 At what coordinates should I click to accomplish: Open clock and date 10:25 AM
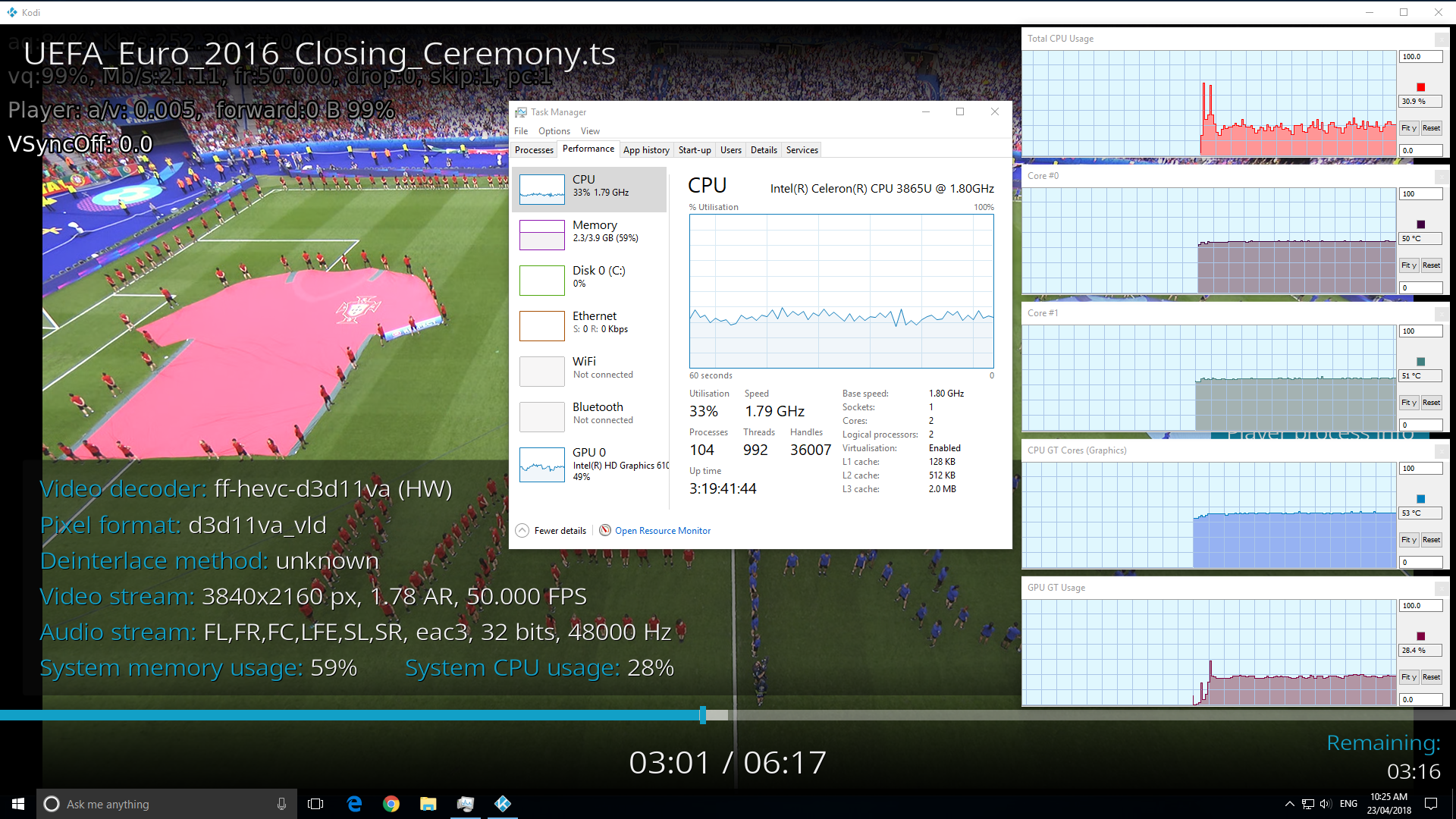pyautogui.click(x=1389, y=804)
